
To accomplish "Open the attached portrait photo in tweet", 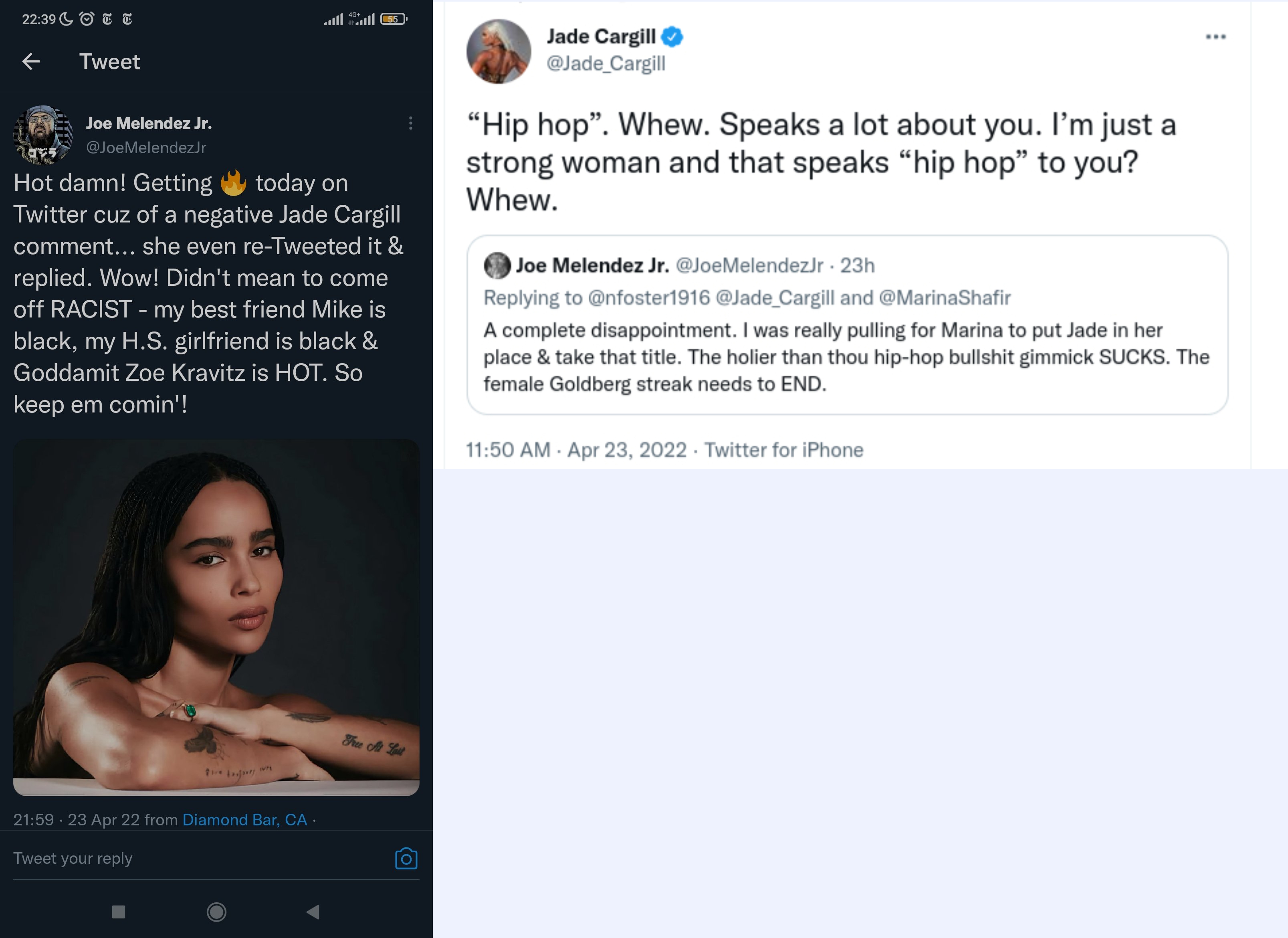I will pyautogui.click(x=216, y=617).
